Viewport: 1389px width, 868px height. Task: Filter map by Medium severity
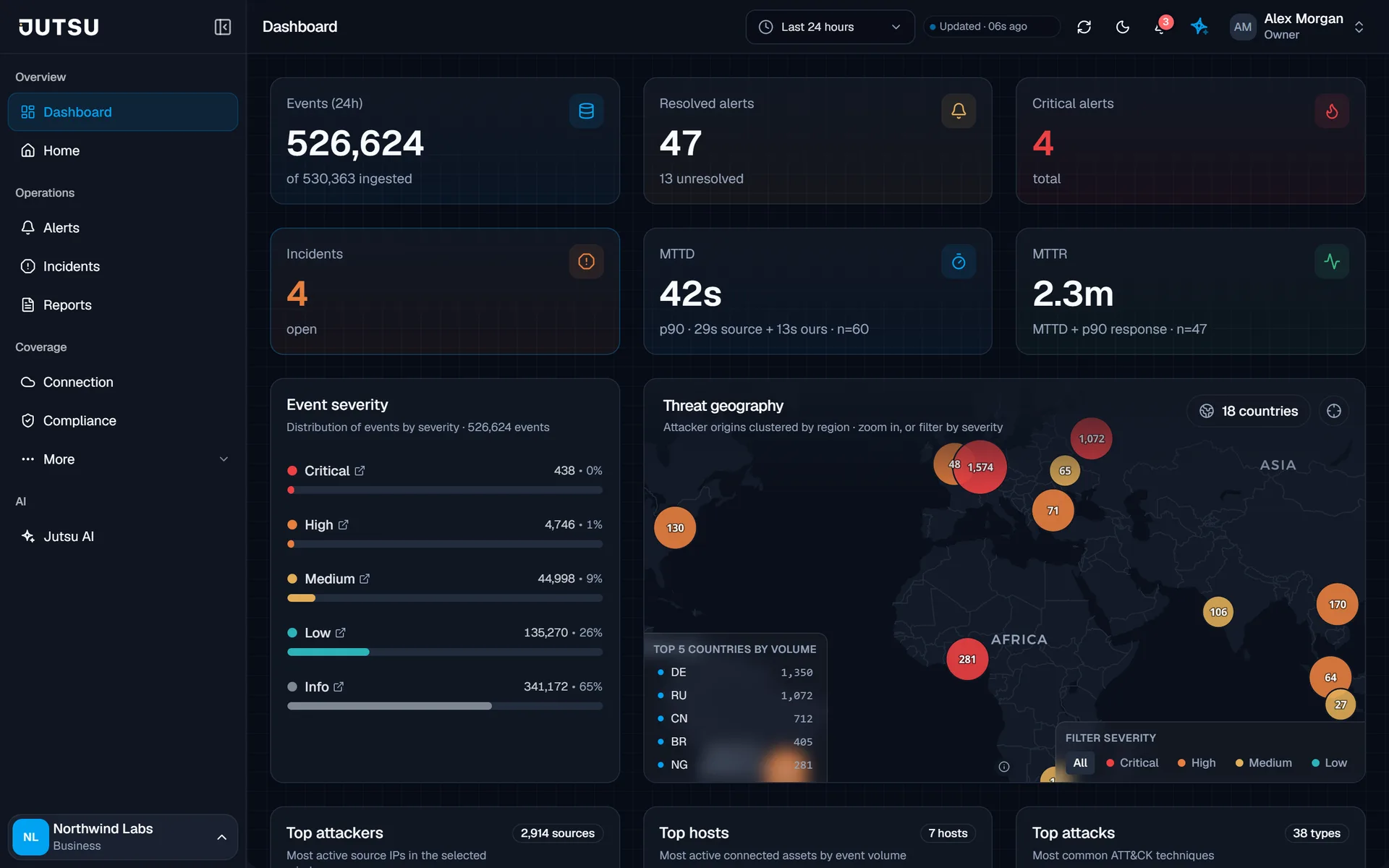click(x=1263, y=763)
